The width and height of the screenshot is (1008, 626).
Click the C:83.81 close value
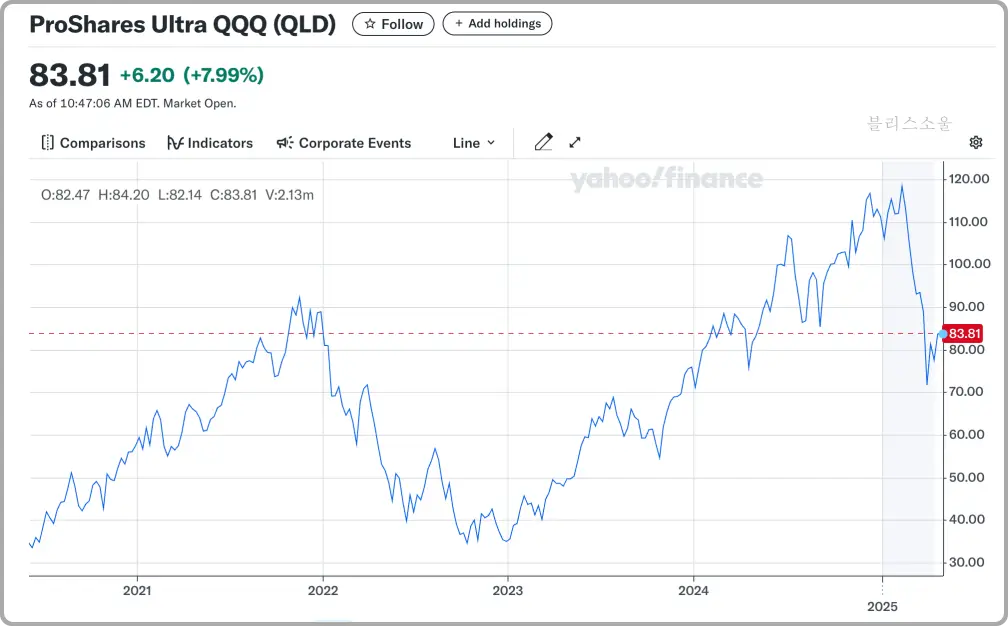[233, 195]
